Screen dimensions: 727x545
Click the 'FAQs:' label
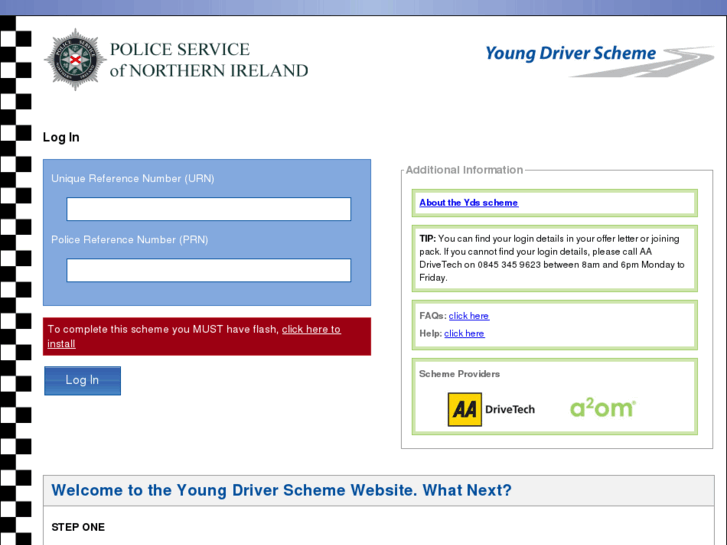coord(433,316)
